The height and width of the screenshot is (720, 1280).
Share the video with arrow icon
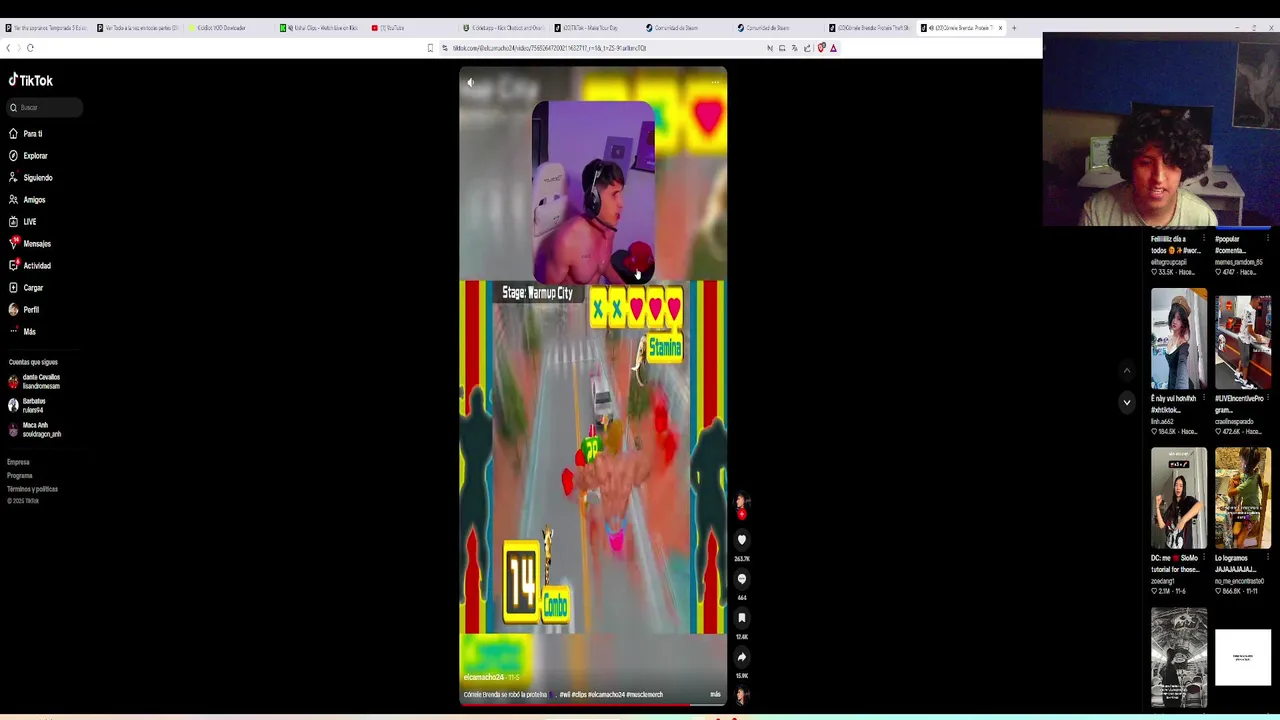742,657
